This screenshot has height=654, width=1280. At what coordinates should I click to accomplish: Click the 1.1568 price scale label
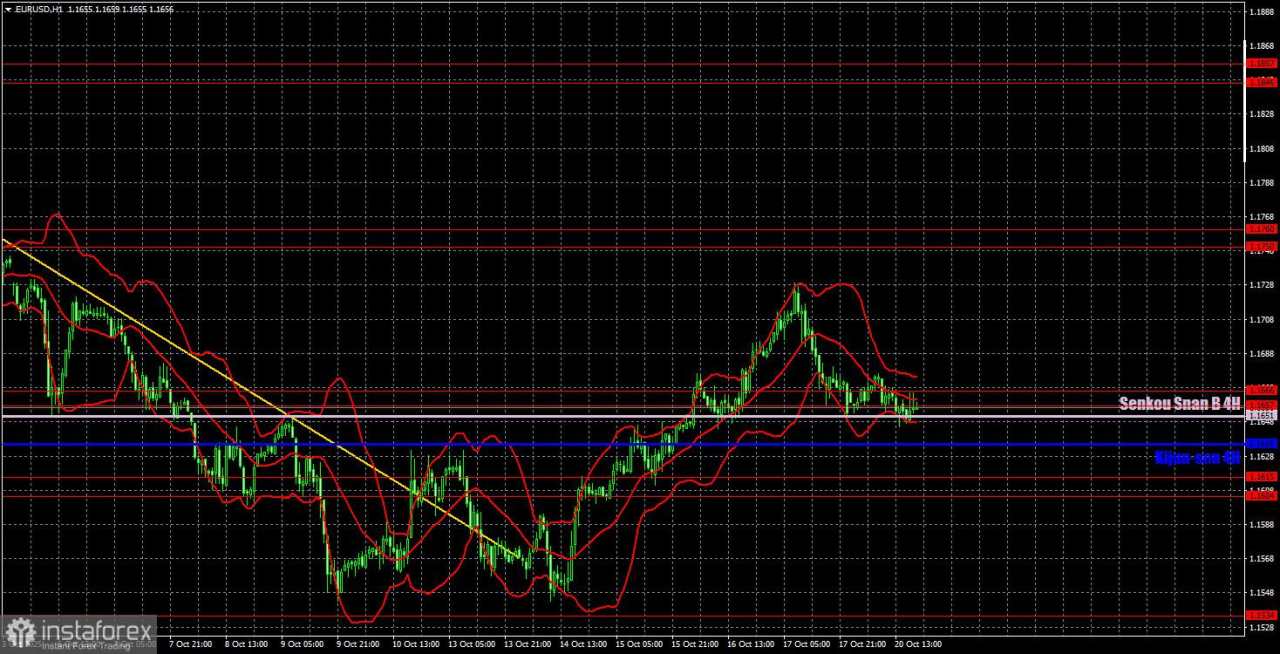point(1260,559)
